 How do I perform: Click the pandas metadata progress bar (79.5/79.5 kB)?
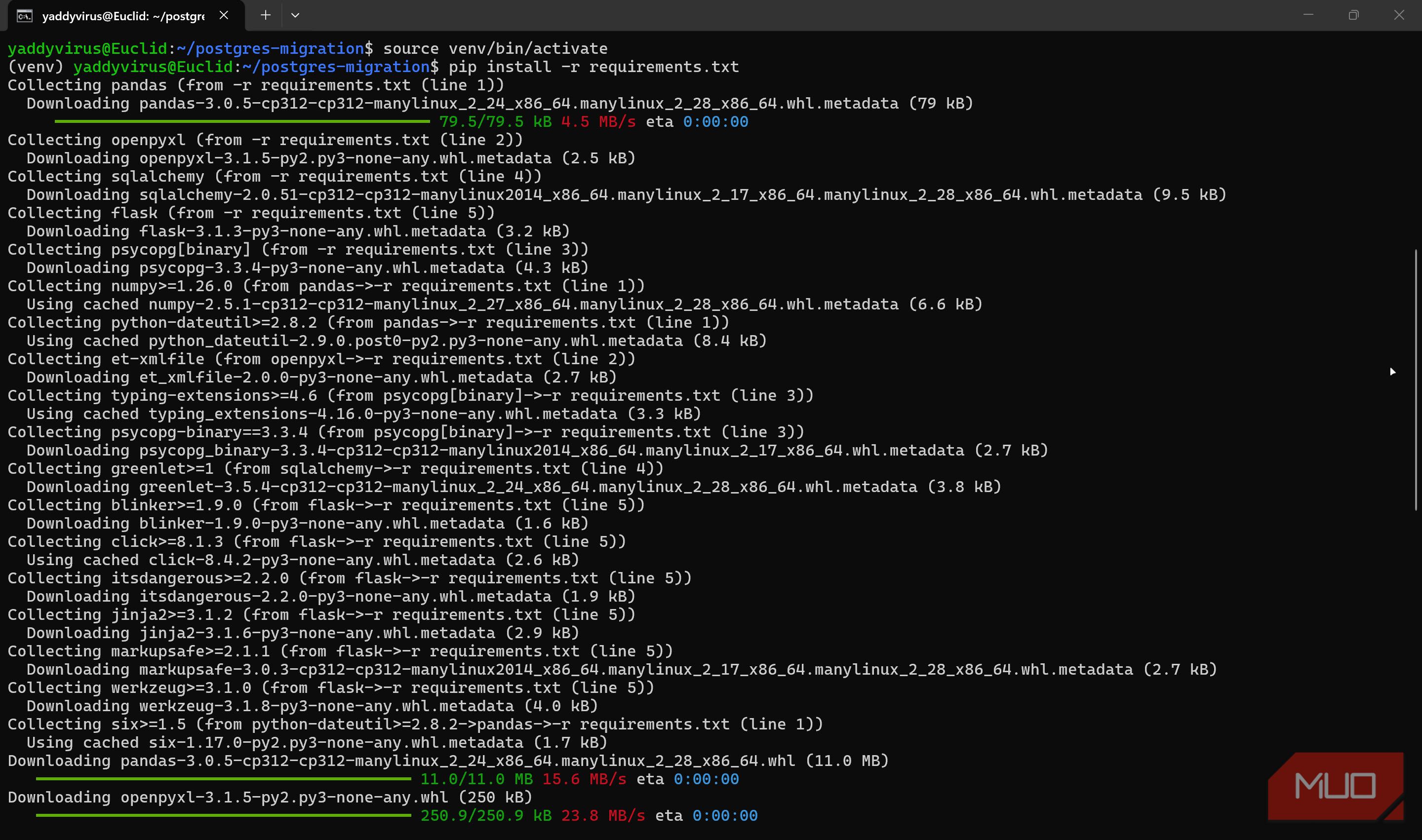[242, 122]
